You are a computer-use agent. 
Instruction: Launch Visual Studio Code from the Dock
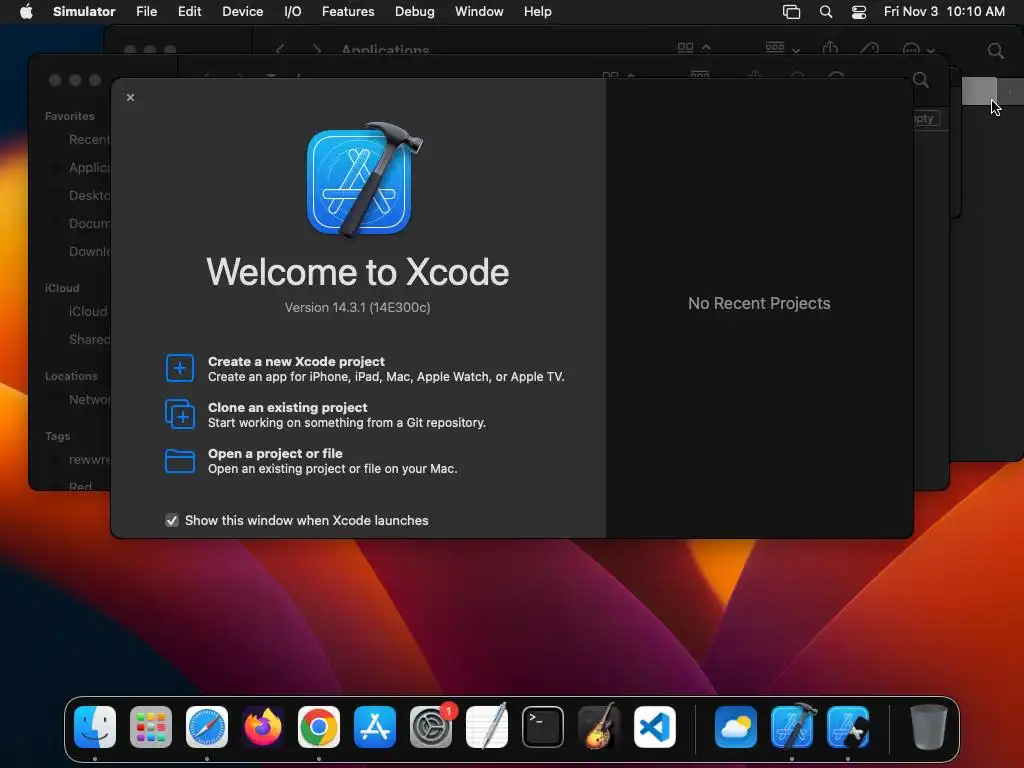click(655, 727)
